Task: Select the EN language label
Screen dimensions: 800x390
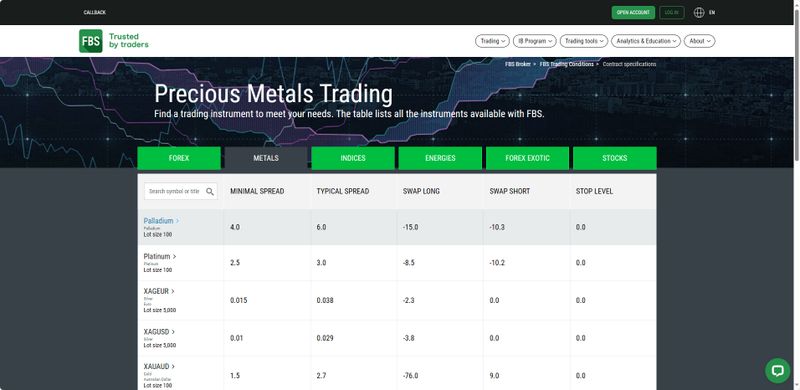Action: (x=712, y=13)
